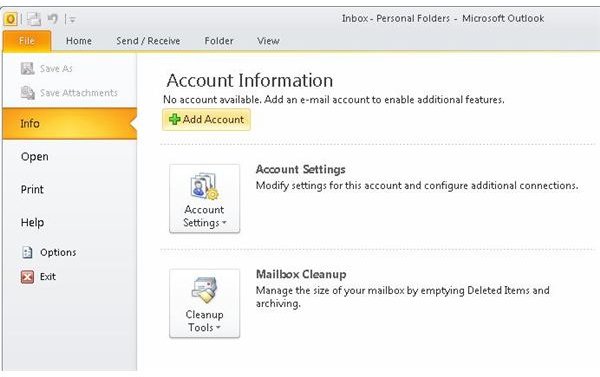This screenshot has width=600, height=377.
Task: Click the Save Attachments icon
Action: (x=28, y=93)
